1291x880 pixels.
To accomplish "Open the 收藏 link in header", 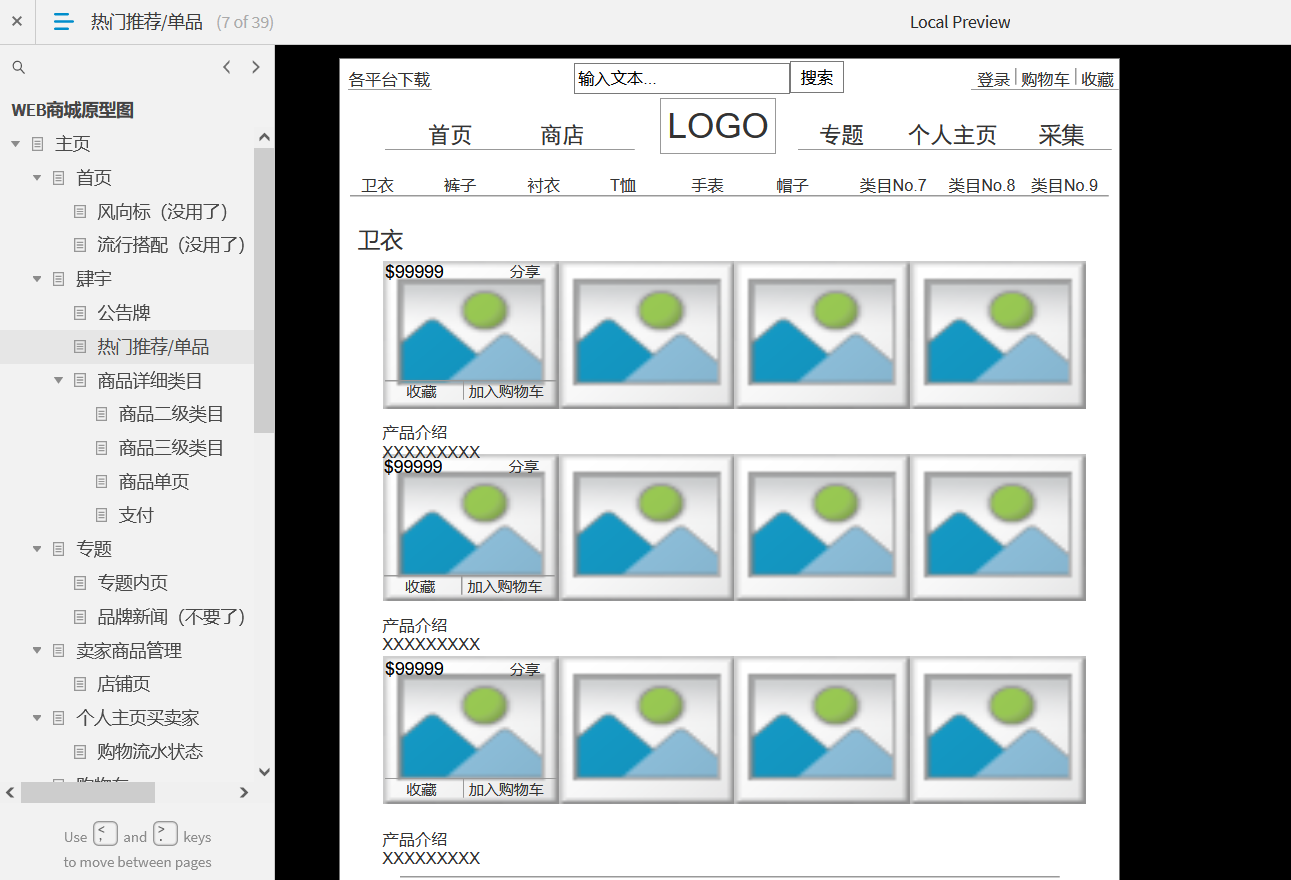I will pyautogui.click(x=1097, y=80).
